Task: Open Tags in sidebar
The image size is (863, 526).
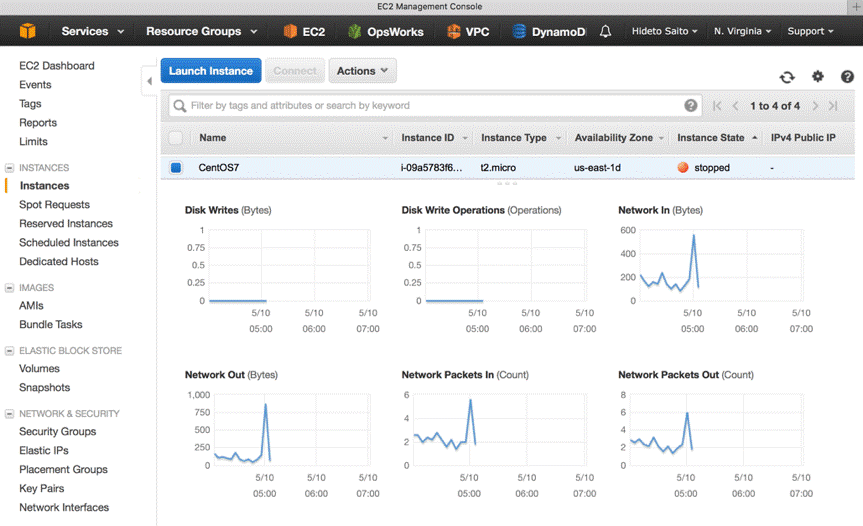Action: [30, 103]
